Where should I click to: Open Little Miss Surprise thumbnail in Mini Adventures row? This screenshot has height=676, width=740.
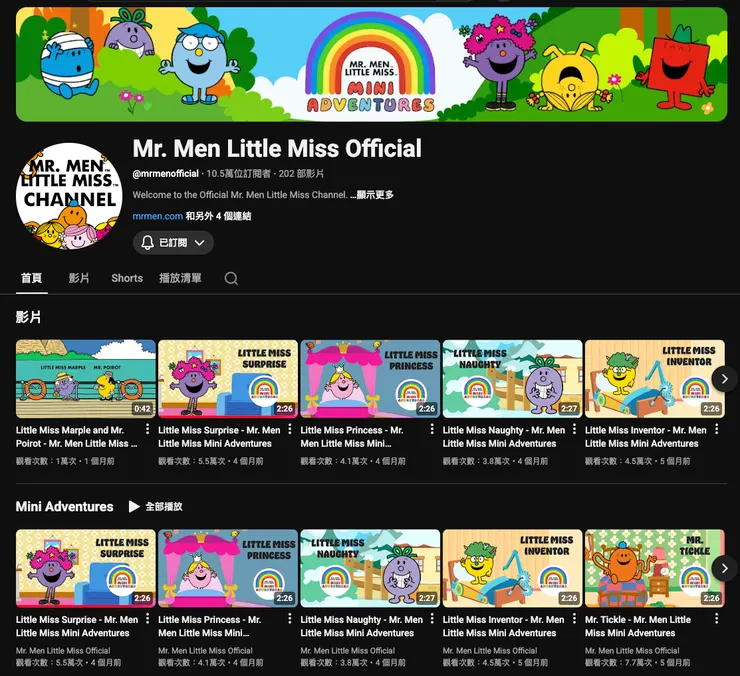85,568
